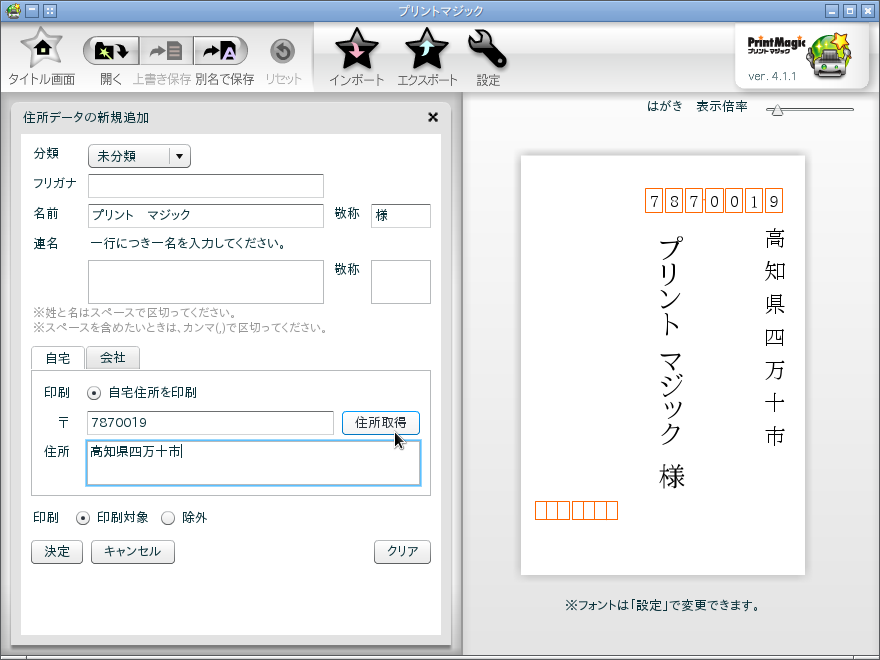Viewport: 880px width, 660px height.
Task: Click the postcard preview thumbnail
Action: [663, 365]
